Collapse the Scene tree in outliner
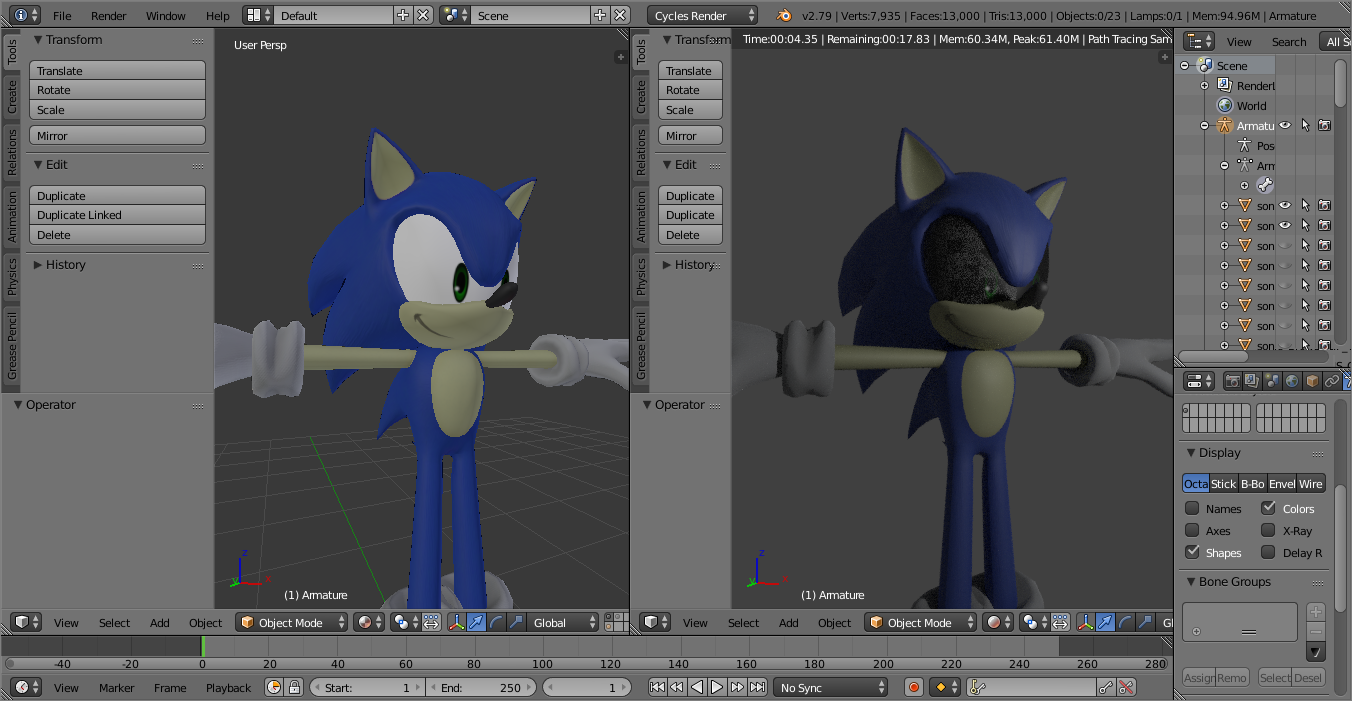This screenshot has height=701, width=1352. (1185, 65)
